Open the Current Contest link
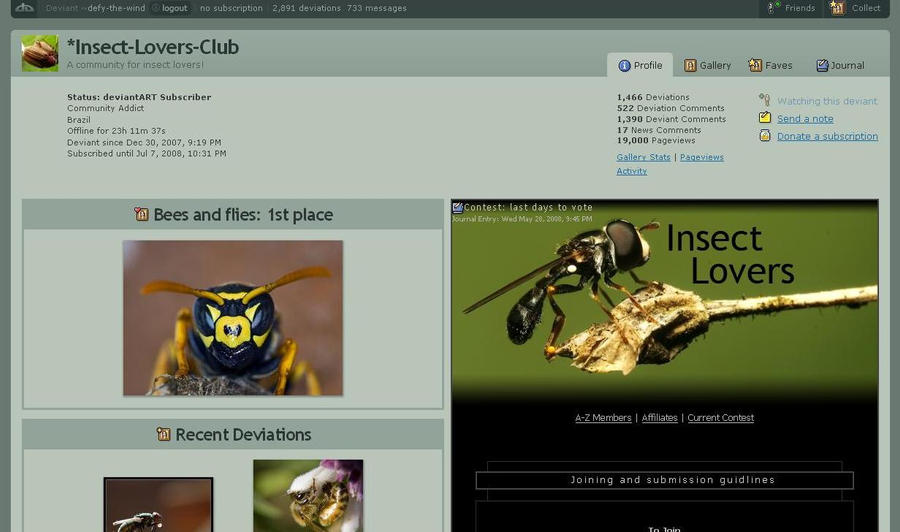Image resolution: width=900 pixels, height=532 pixels. pyautogui.click(x=721, y=418)
